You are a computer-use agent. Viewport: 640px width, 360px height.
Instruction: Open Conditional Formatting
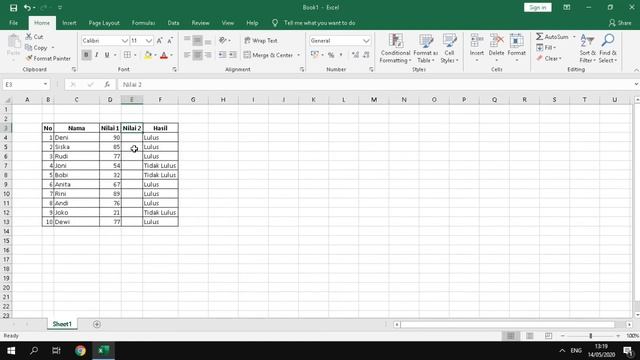[x=395, y=49]
